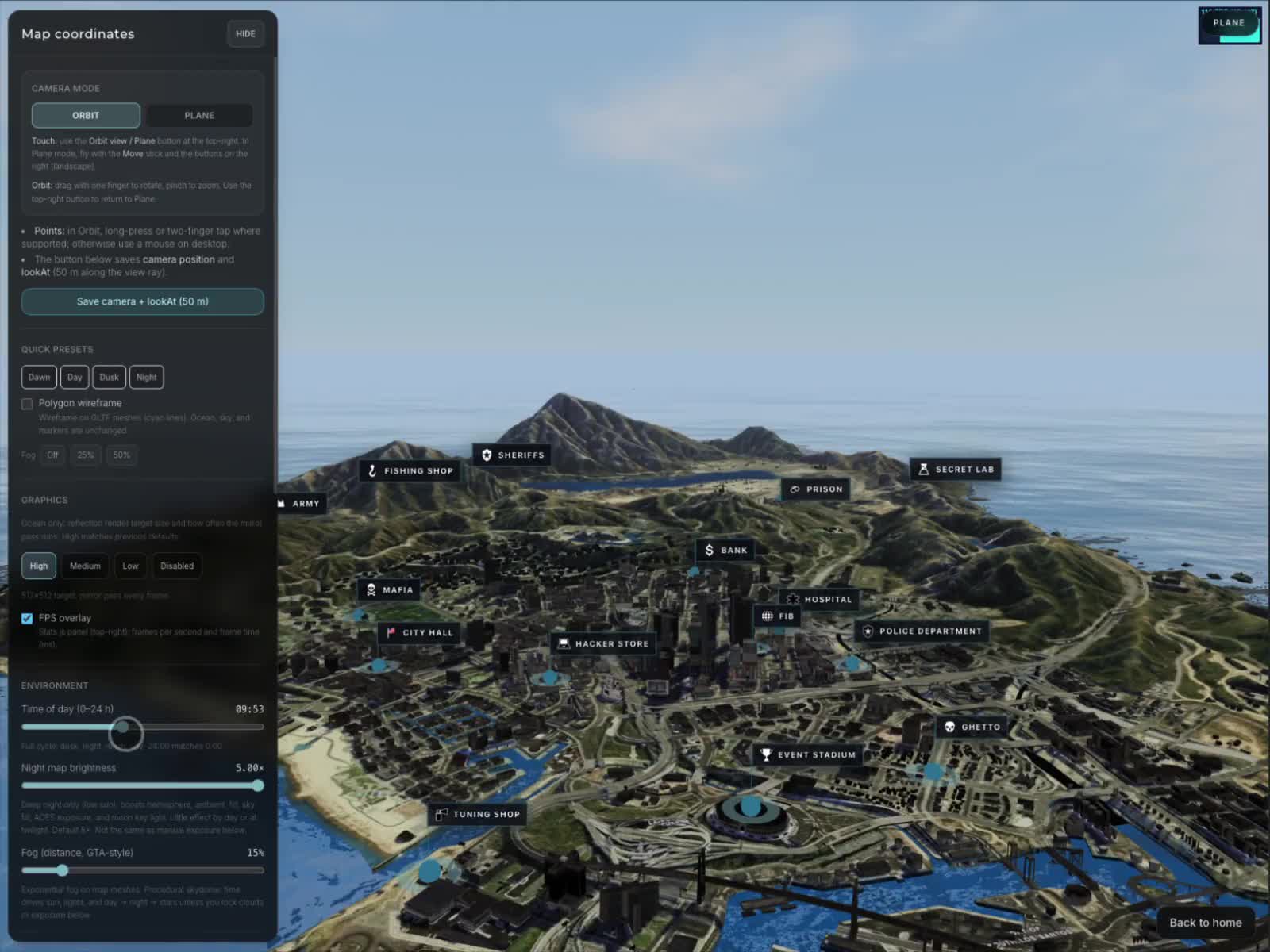The width and height of the screenshot is (1270, 952).
Task: Enable the Polygon wireframe checkbox
Action: coord(27,404)
